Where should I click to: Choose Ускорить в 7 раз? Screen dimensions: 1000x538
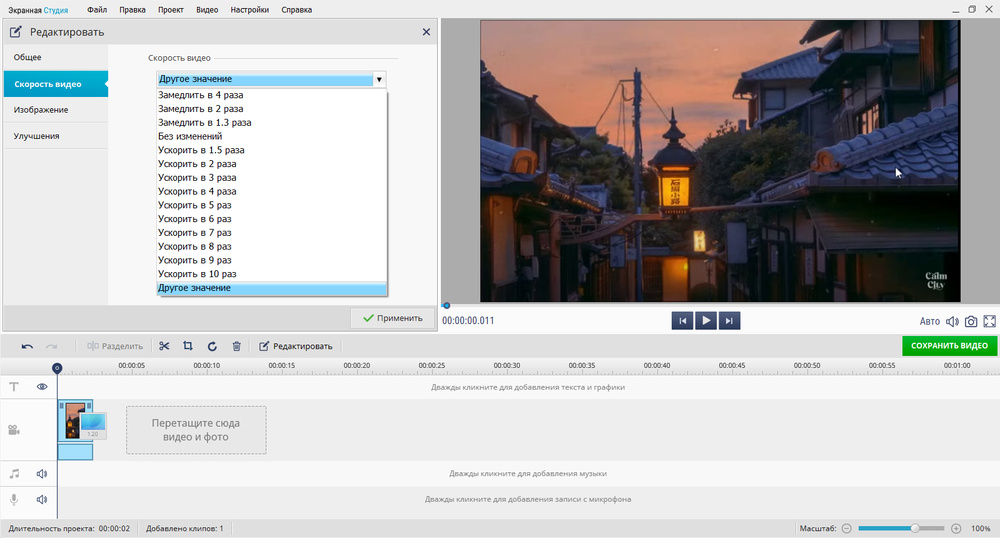point(272,233)
